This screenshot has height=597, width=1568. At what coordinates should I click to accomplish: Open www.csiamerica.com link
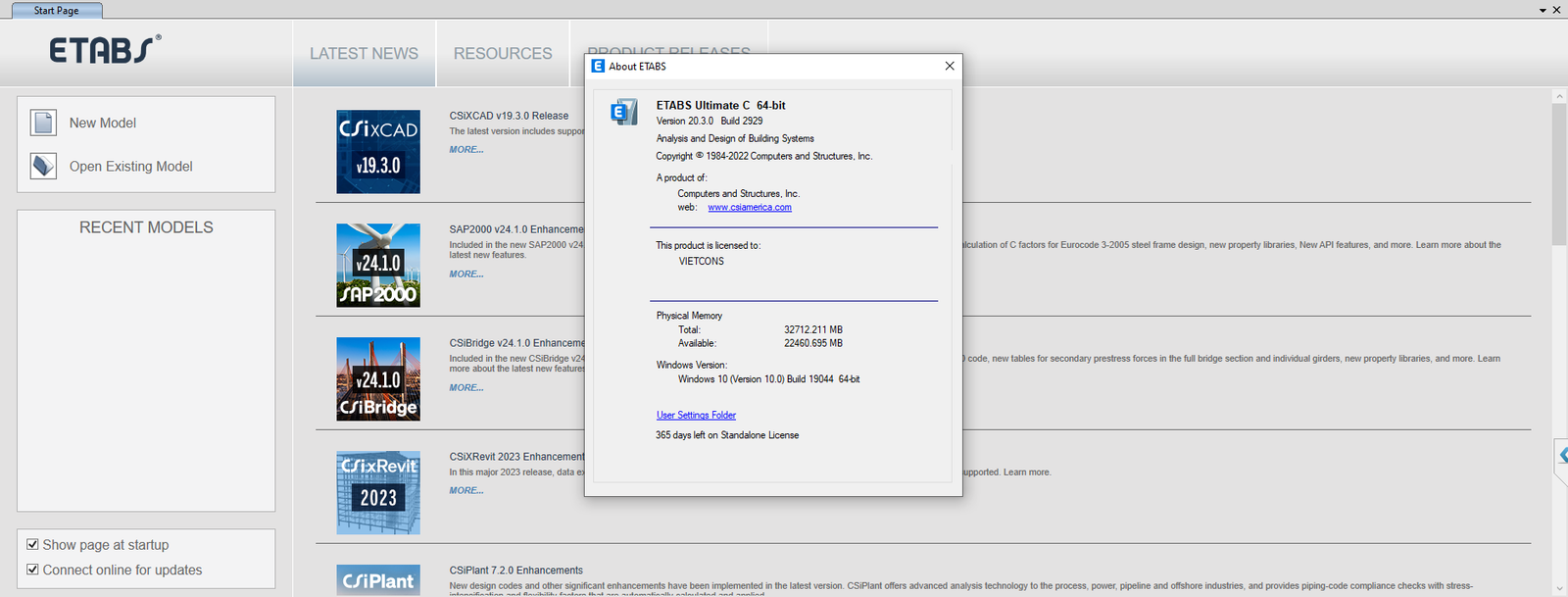750,207
